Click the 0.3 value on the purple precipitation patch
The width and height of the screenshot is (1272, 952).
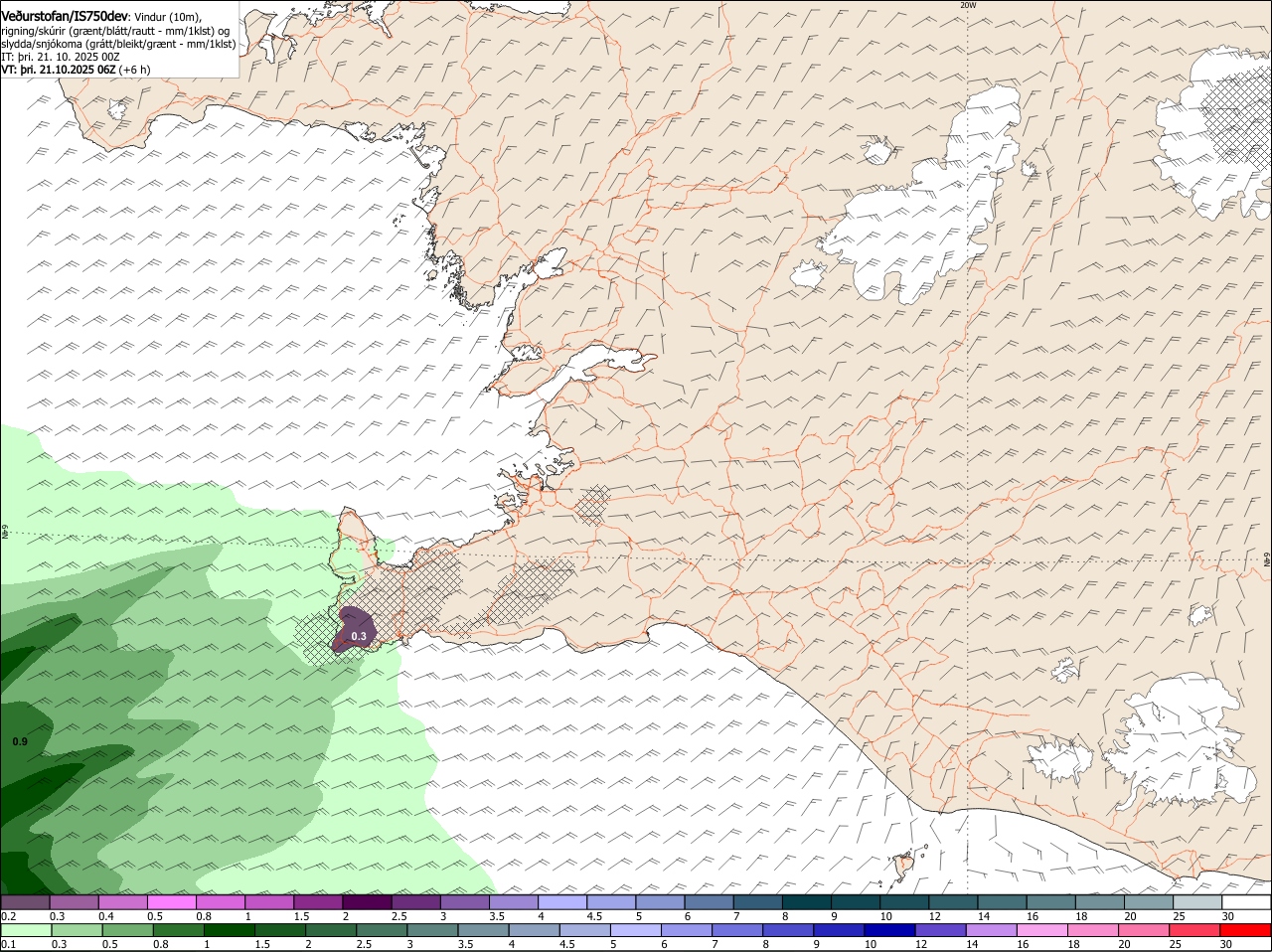(359, 636)
